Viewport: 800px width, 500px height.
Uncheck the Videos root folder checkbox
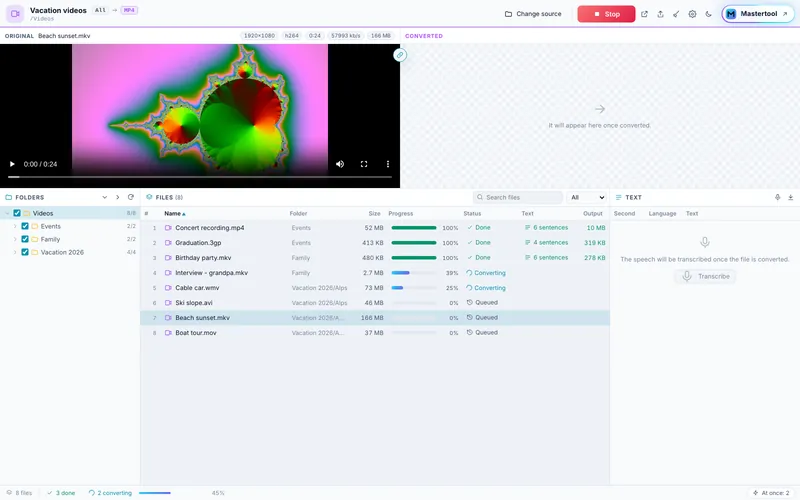coord(17,213)
